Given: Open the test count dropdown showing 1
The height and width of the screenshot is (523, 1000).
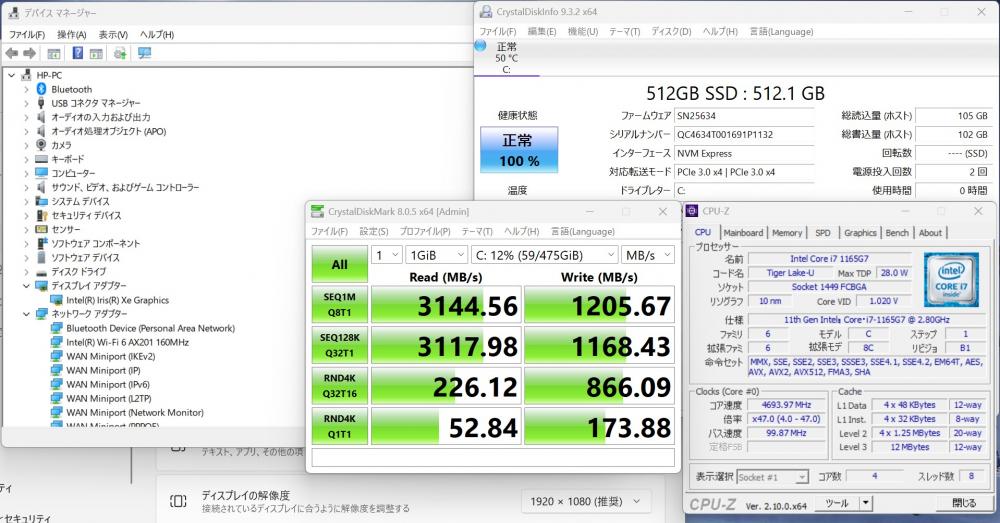Looking at the screenshot, I should coord(386,255).
